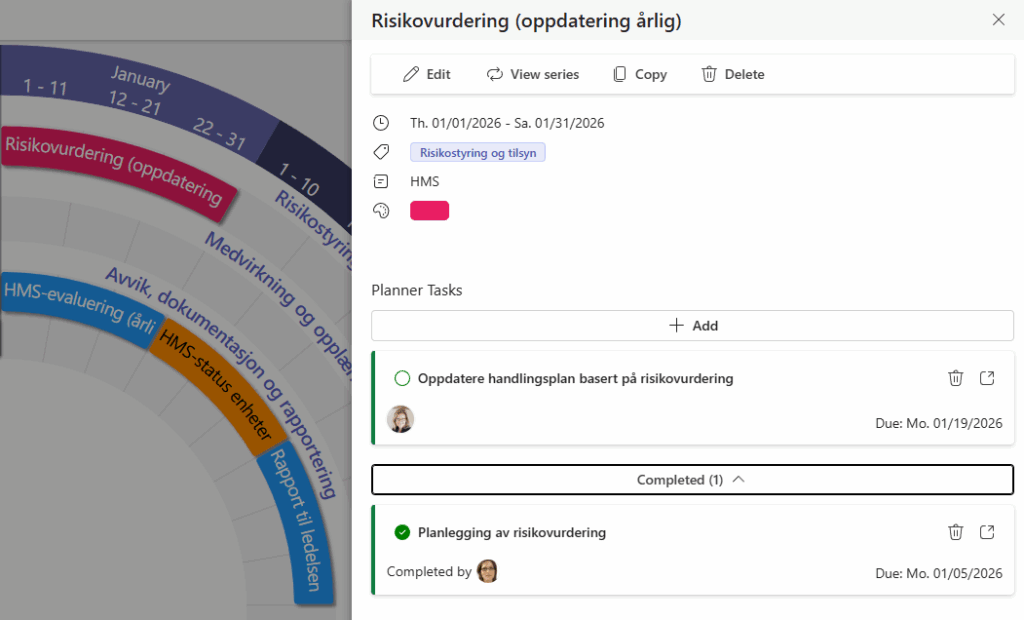Collapse the Completed (1) section
This screenshot has width=1024, height=620.
pyautogui.click(x=692, y=480)
